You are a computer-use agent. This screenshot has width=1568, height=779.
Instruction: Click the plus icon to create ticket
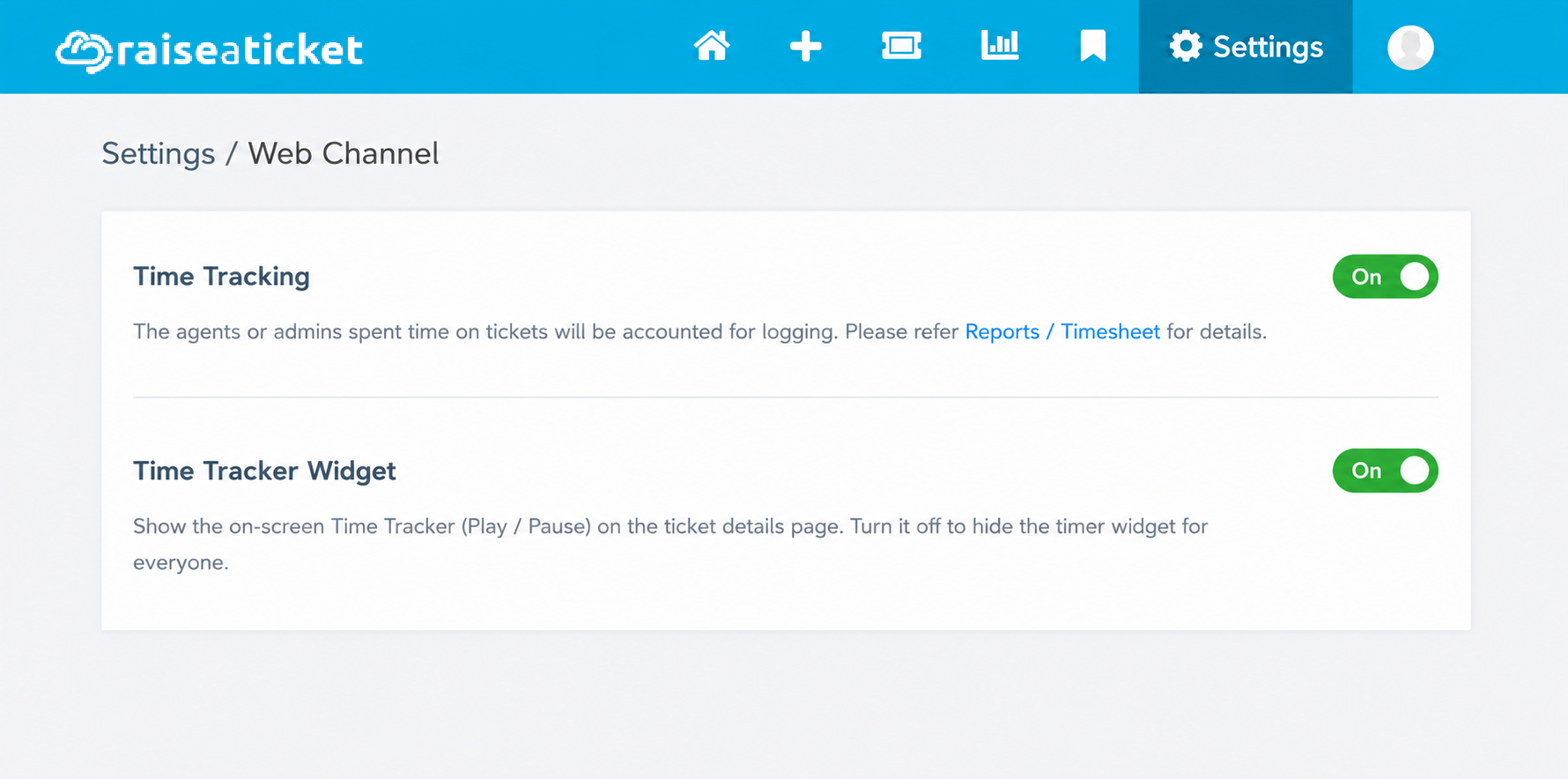pos(805,46)
